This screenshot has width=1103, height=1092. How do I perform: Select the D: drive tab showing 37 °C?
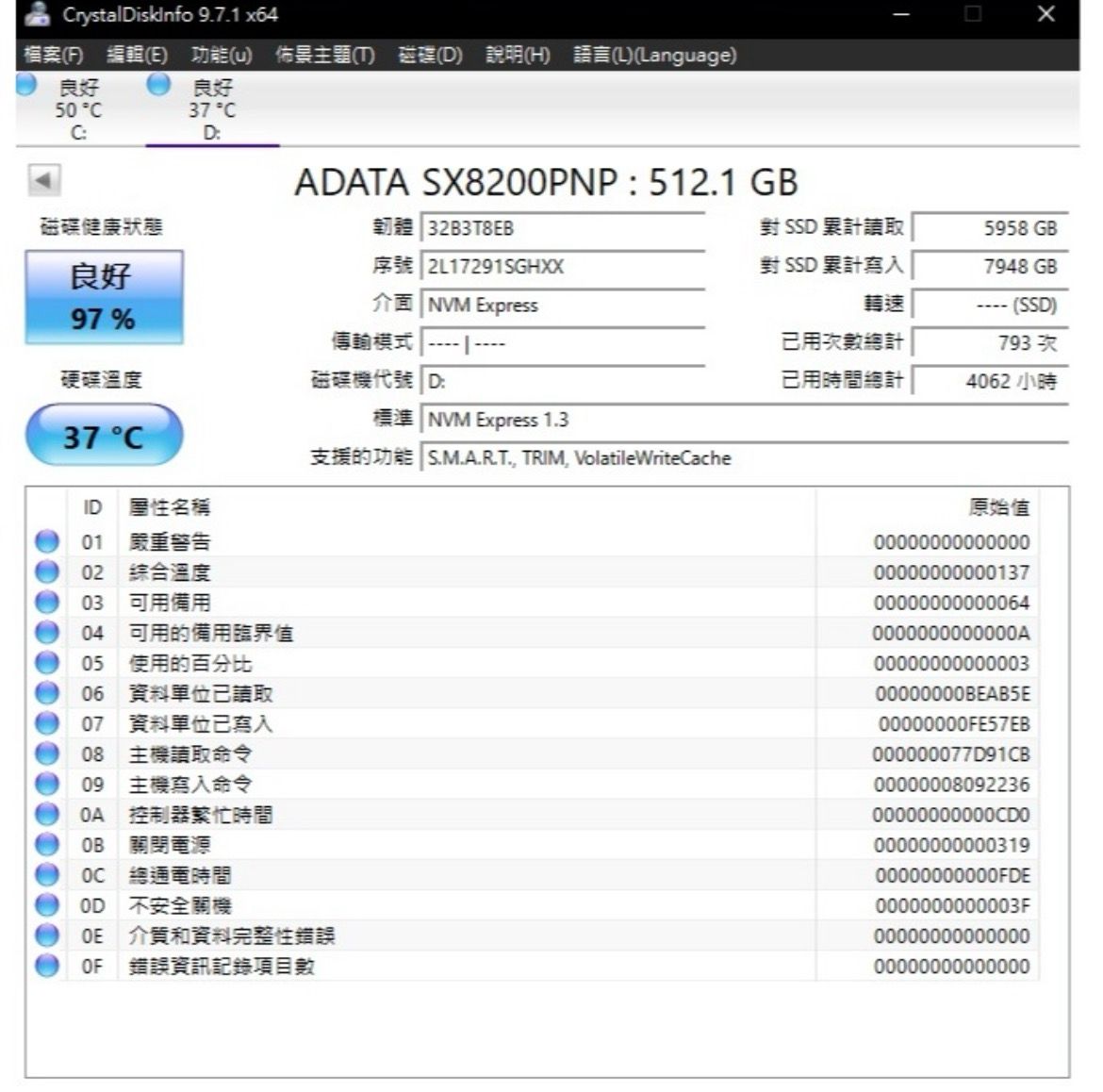point(212,109)
